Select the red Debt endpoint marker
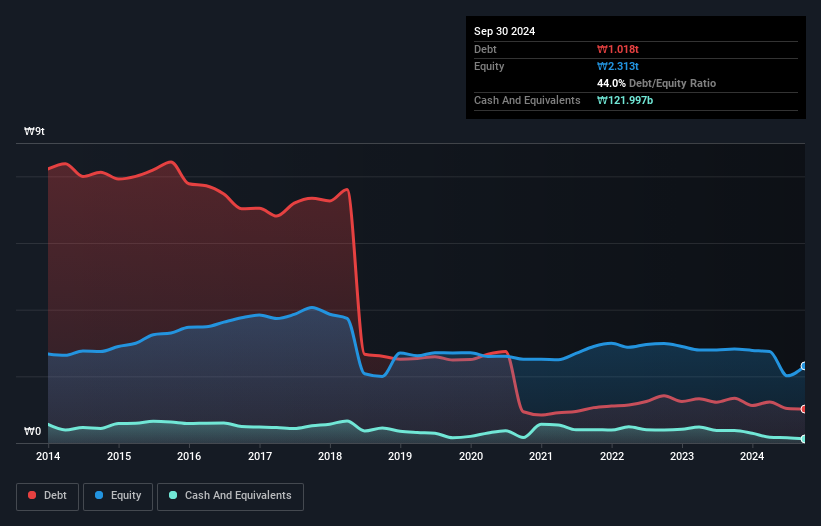The height and width of the screenshot is (526, 821). [x=804, y=409]
